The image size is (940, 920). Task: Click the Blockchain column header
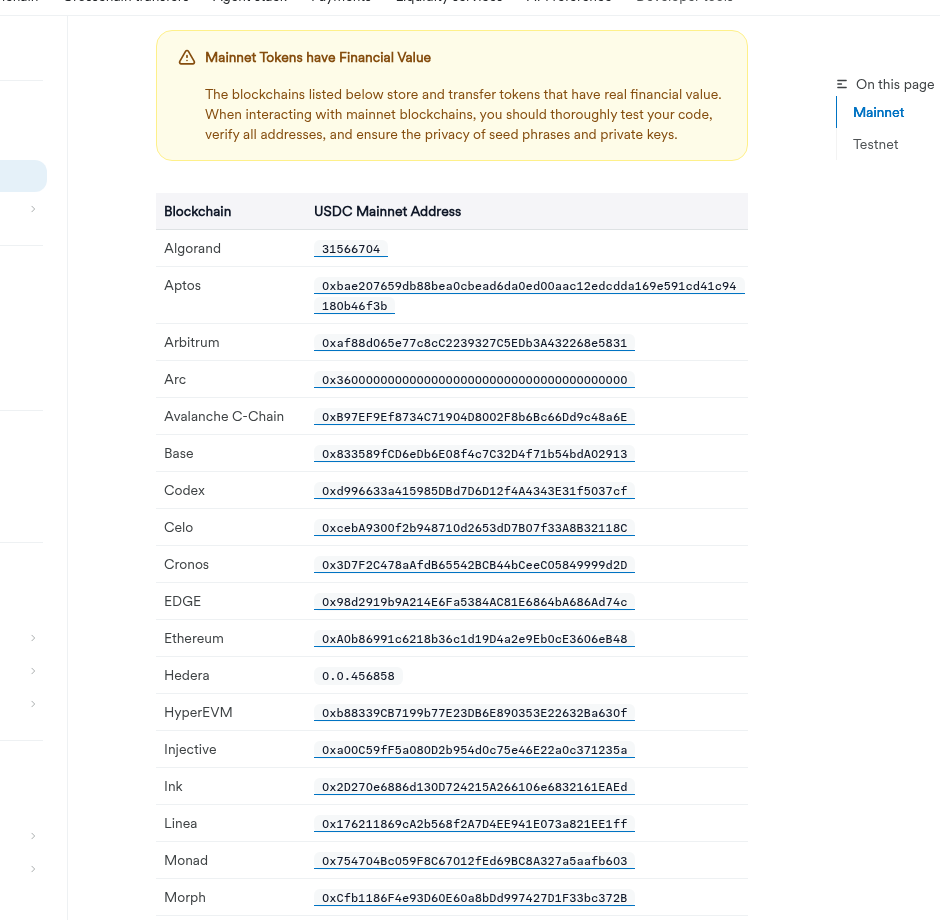(197, 212)
